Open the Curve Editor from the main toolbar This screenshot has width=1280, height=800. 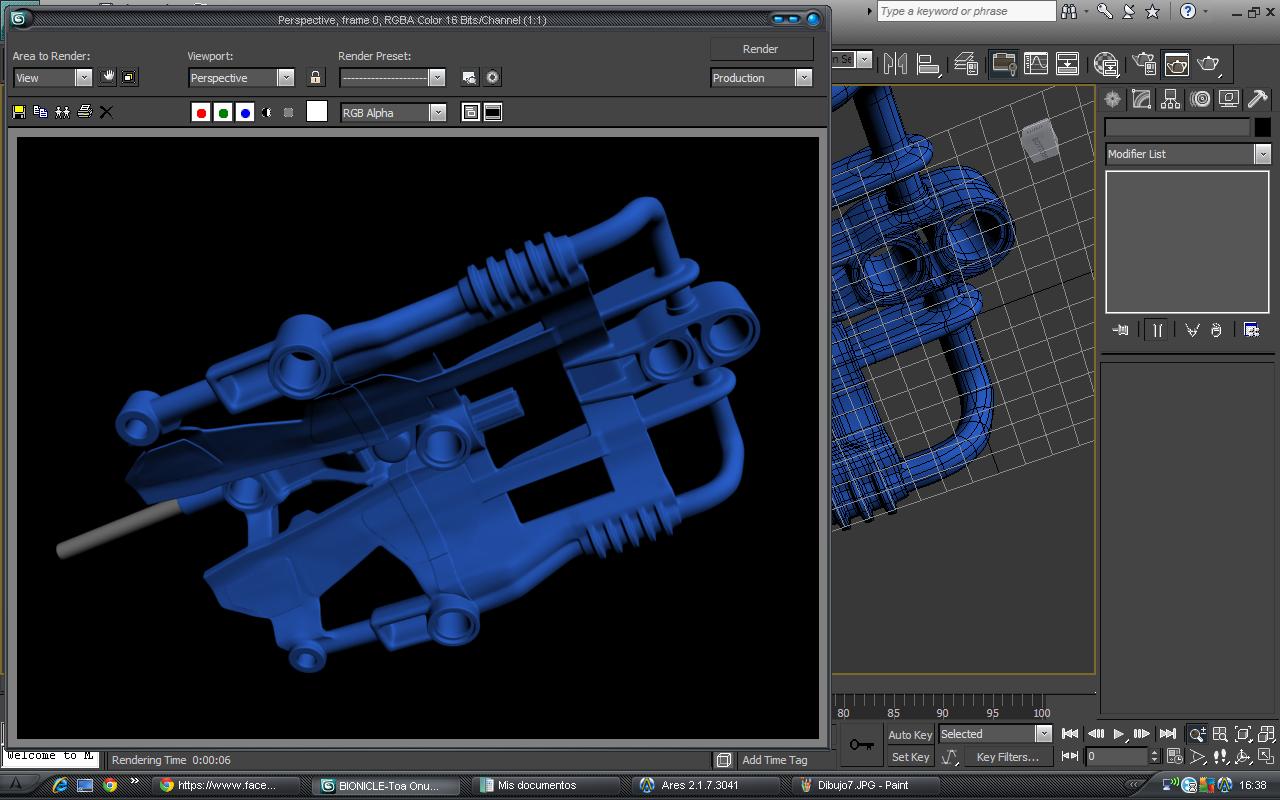[x=1035, y=64]
